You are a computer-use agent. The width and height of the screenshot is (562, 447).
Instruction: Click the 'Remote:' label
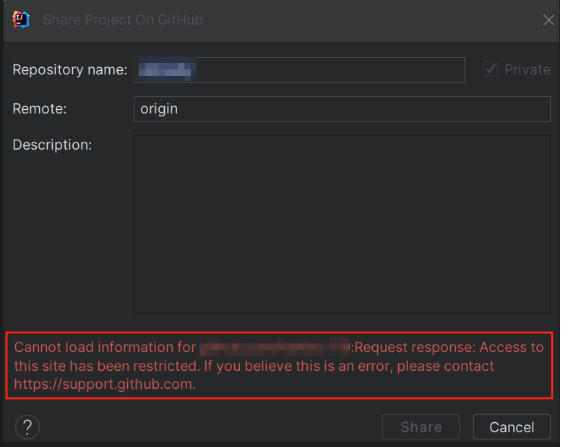[x=40, y=109]
